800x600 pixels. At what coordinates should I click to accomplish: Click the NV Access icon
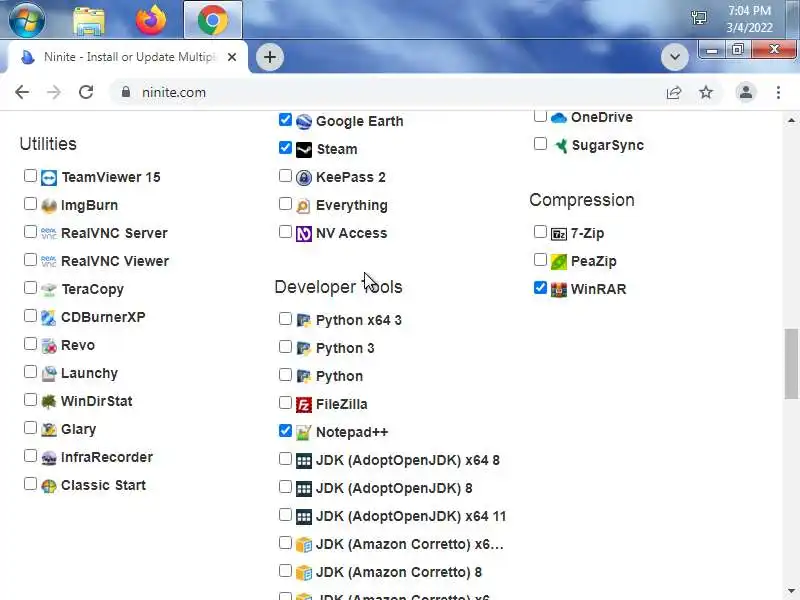click(x=304, y=234)
